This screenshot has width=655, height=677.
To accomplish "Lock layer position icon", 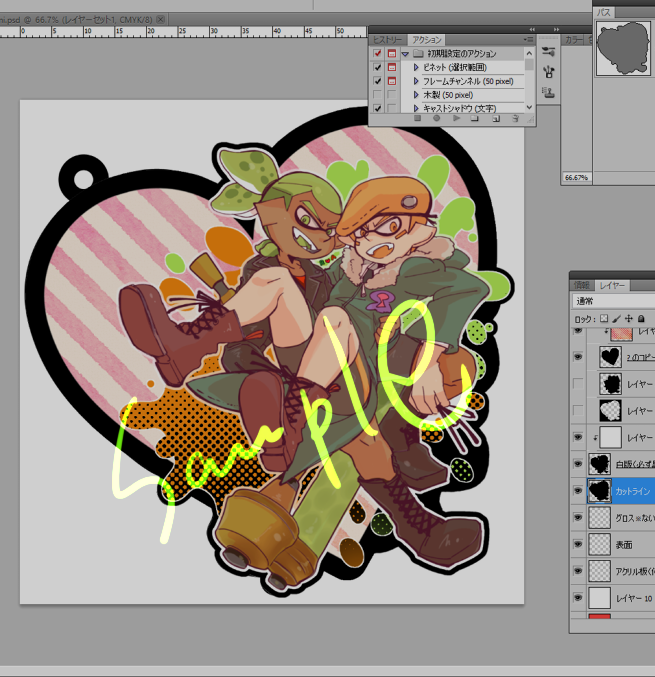I will point(629,319).
